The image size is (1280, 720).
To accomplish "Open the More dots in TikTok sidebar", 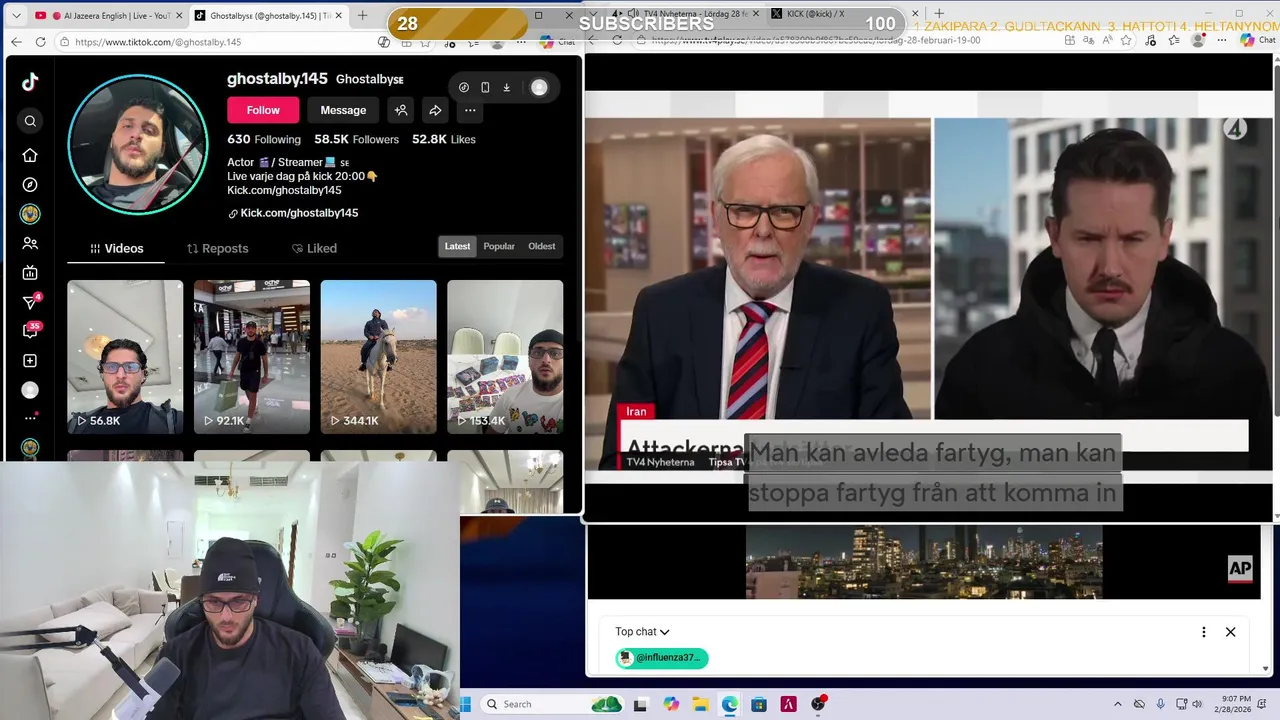I will click(x=30, y=418).
